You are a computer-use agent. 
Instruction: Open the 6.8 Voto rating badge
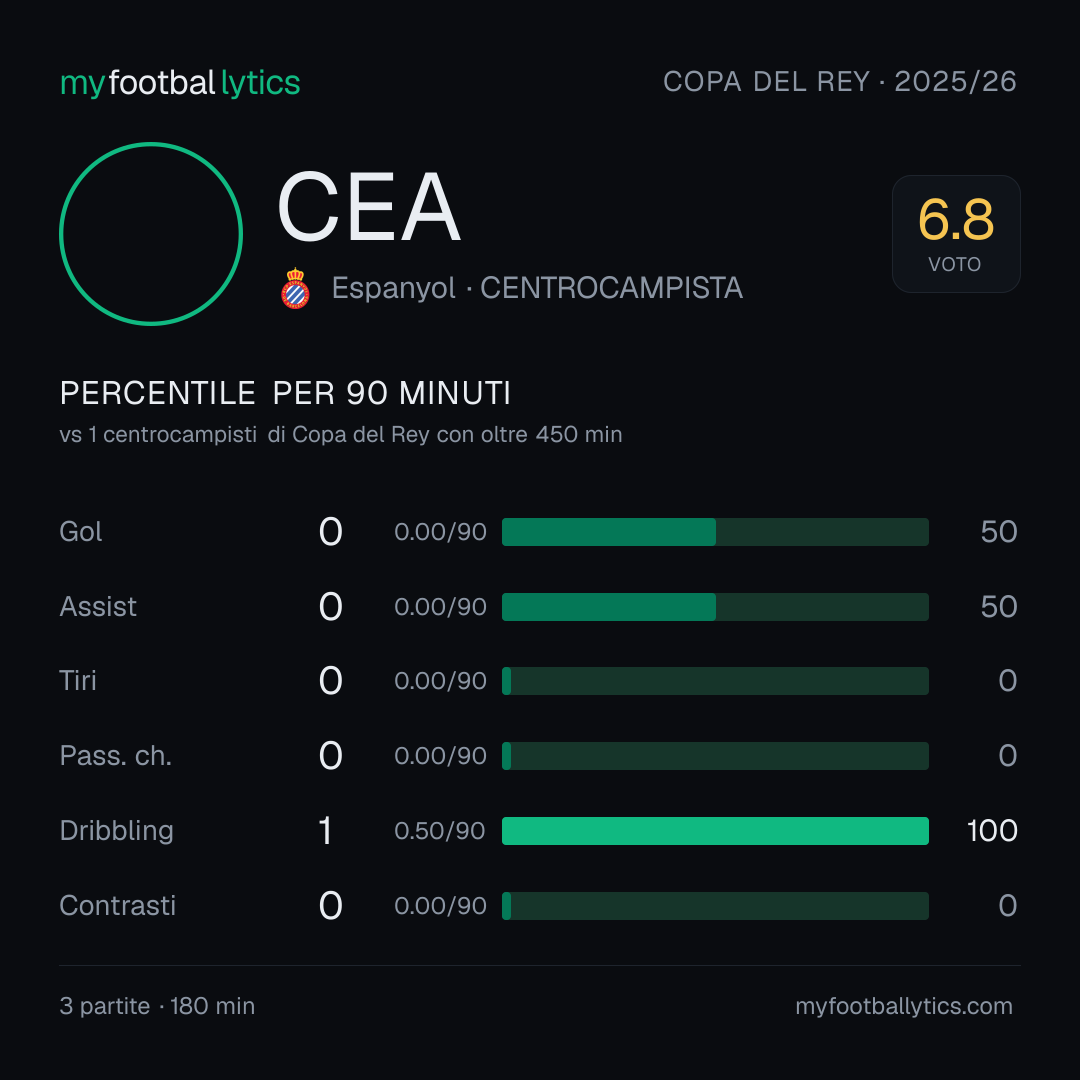coord(956,233)
